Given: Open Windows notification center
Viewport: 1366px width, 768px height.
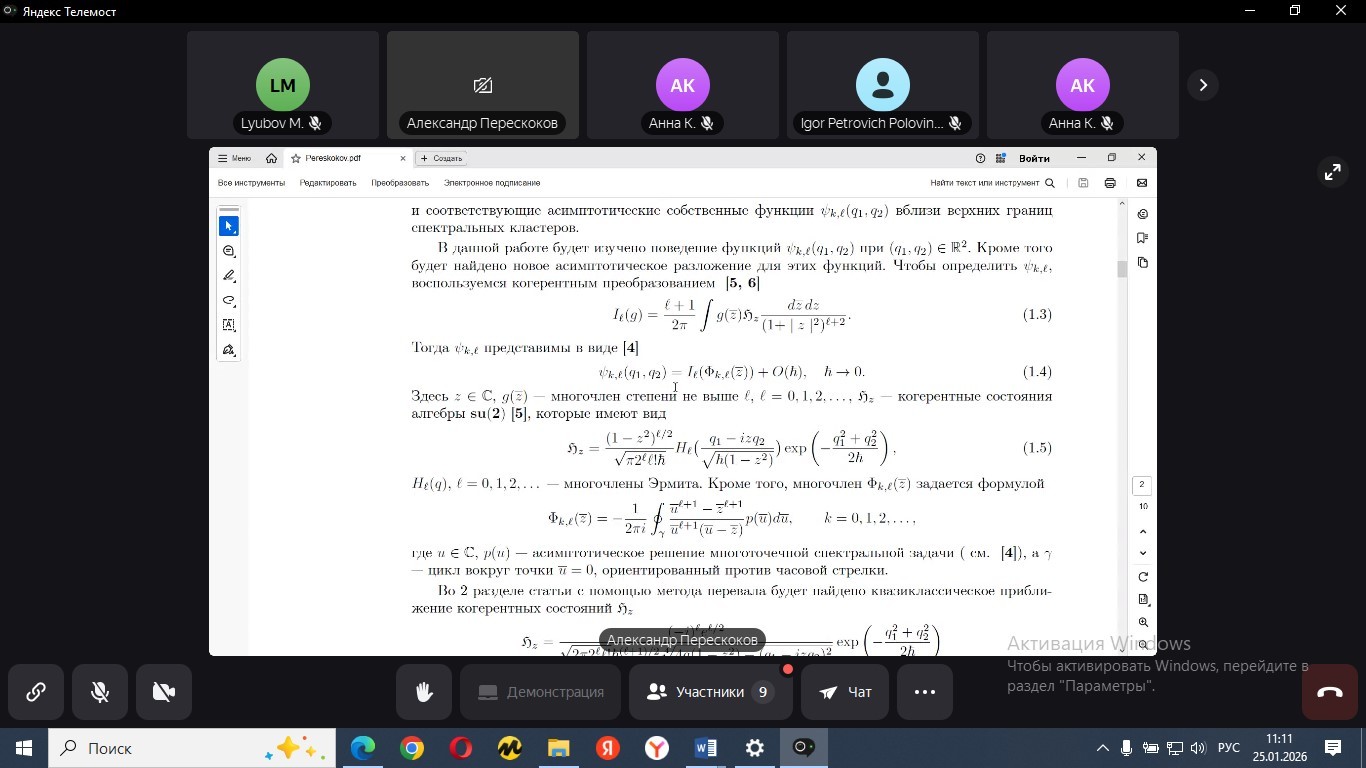Looking at the screenshot, I should [1333, 748].
